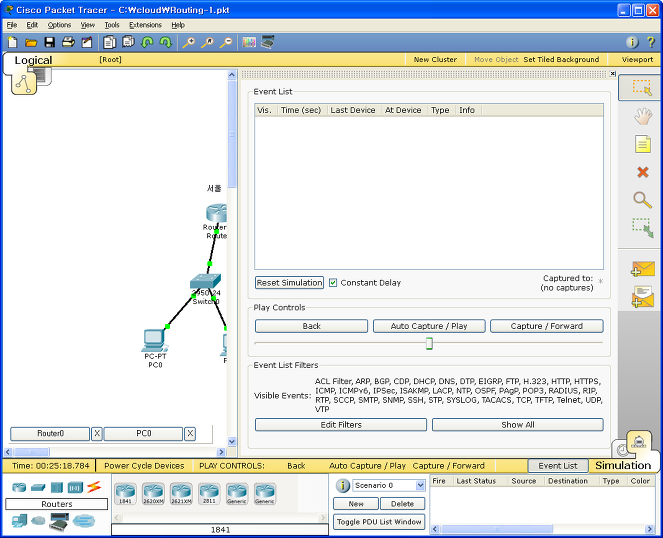Switch to the Logical workspace tab

point(33,60)
